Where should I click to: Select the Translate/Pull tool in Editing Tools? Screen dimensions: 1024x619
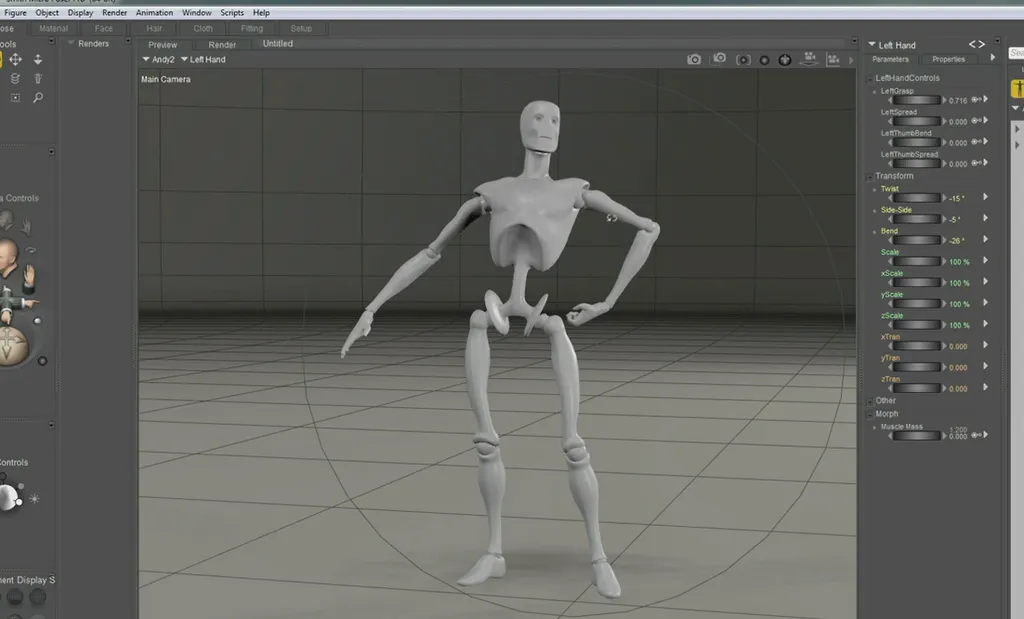tap(15, 59)
